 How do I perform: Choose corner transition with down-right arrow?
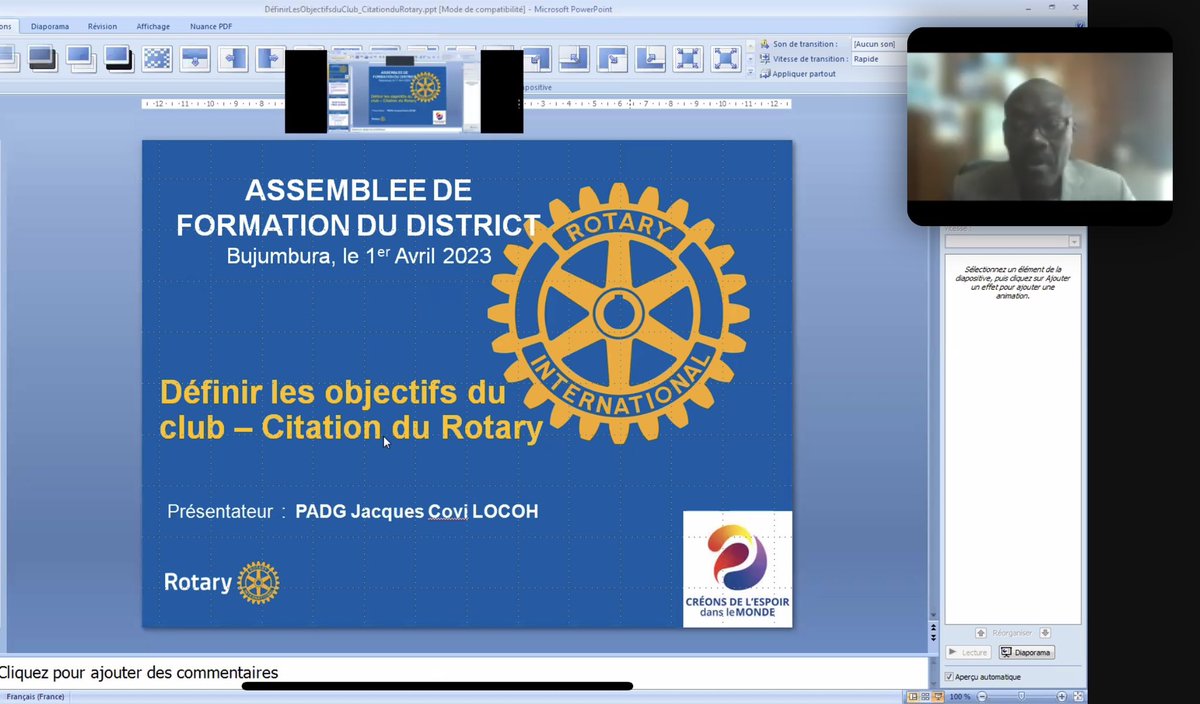(x=612, y=59)
